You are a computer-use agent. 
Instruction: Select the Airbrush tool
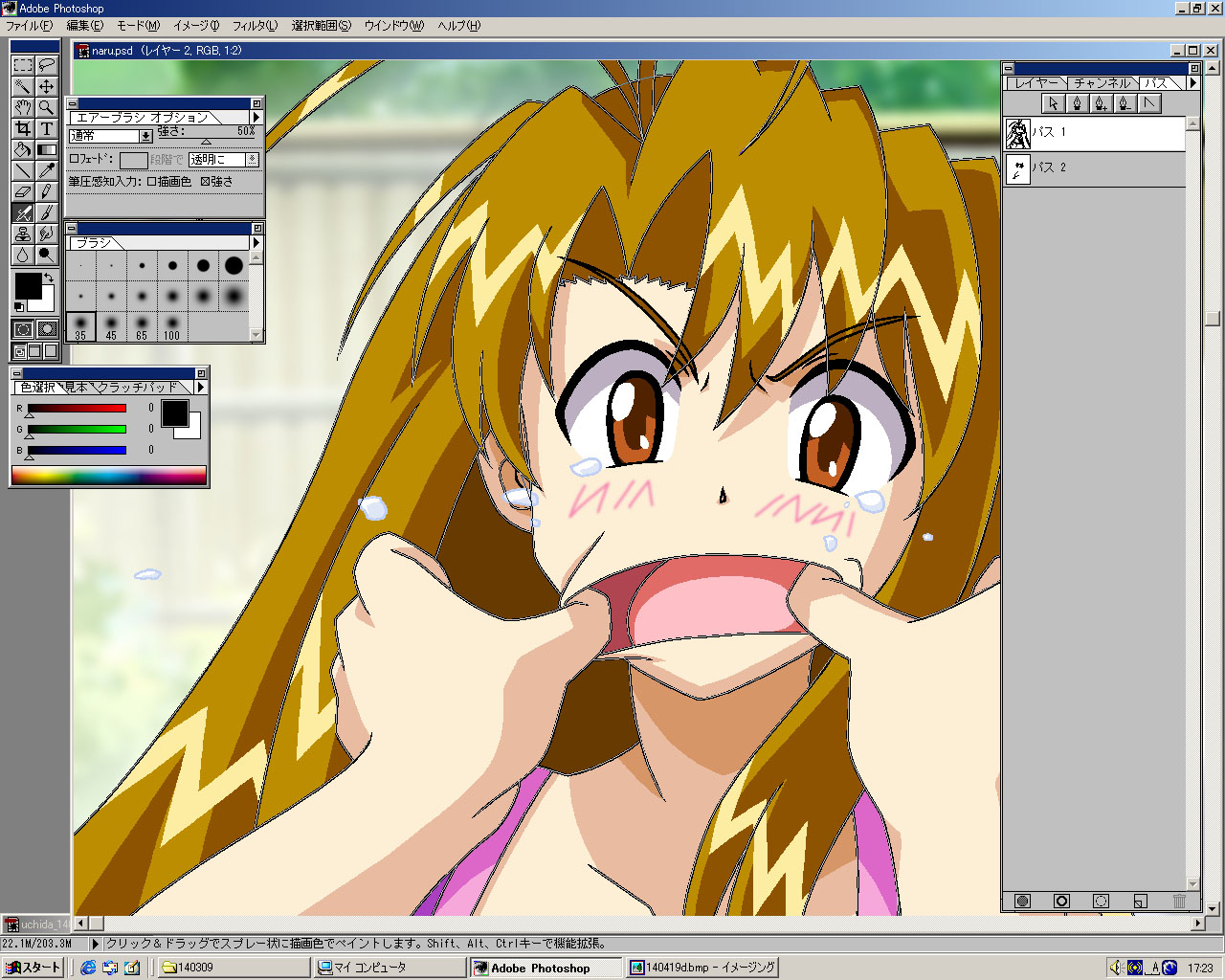coord(23,212)
